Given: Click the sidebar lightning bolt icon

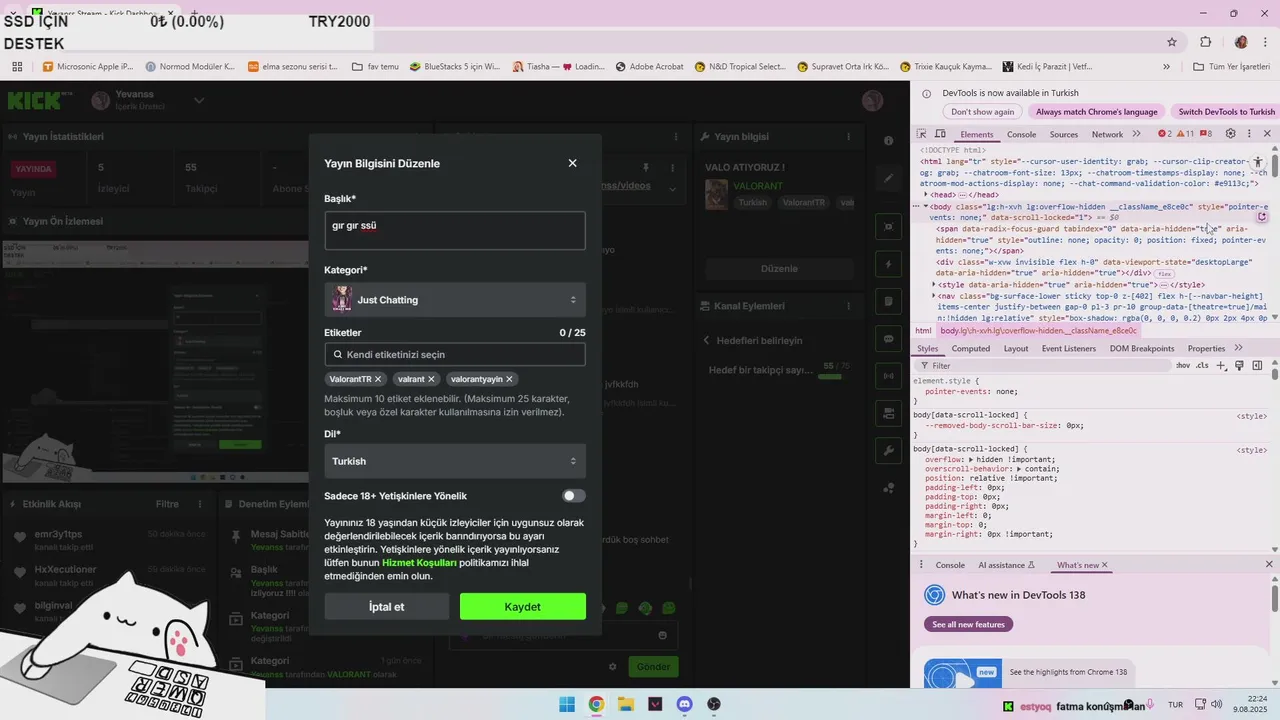Looking at the screenshot, I should tap(889, 264).
